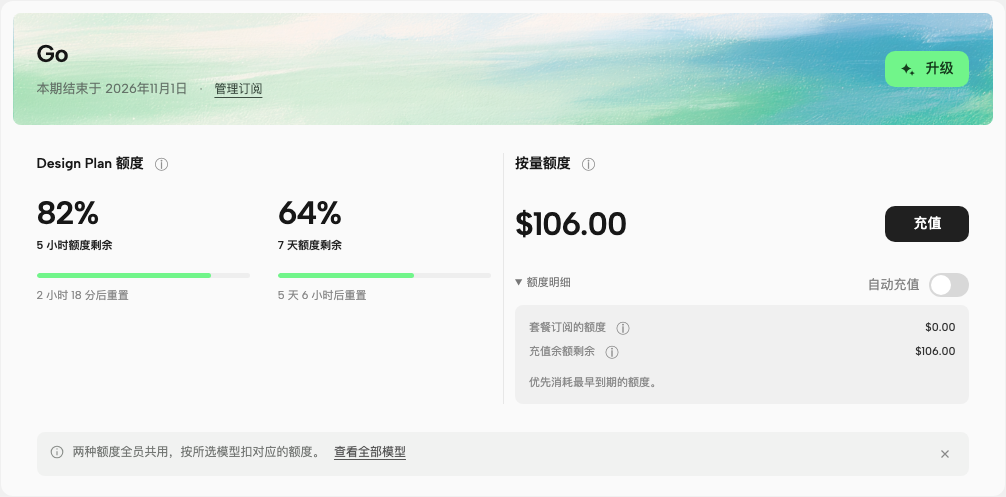Click the info icon beside 充值余额剩余
This screenshot has width=1006, height=497.
point(612,352)
